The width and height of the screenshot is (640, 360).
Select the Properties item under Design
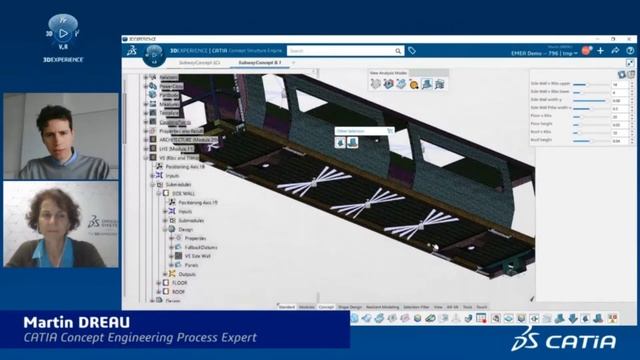pos(195,238)
